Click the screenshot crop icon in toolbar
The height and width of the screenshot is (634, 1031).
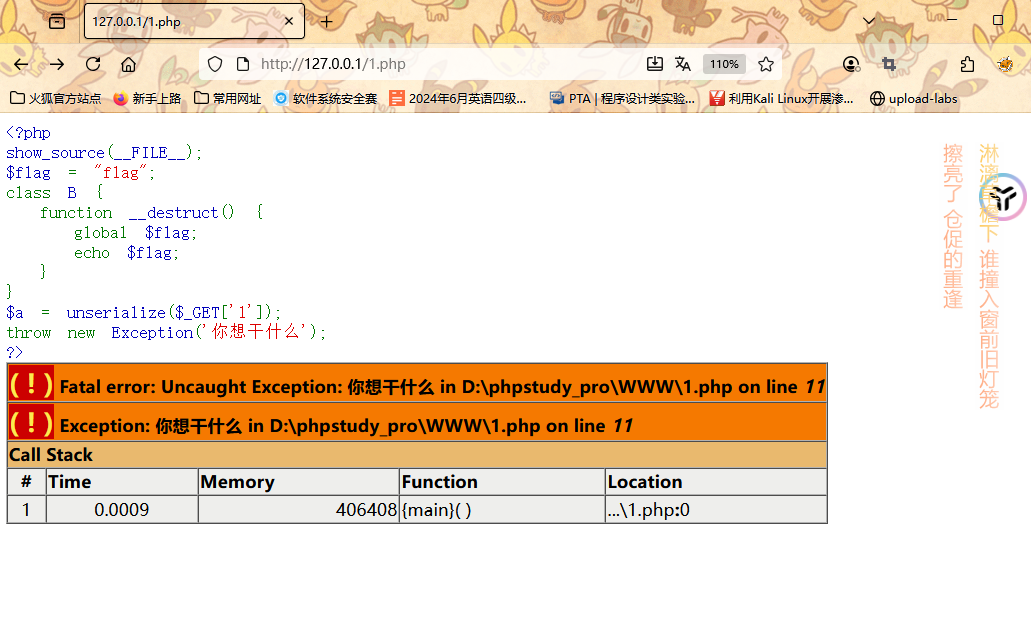click(889, 64)
